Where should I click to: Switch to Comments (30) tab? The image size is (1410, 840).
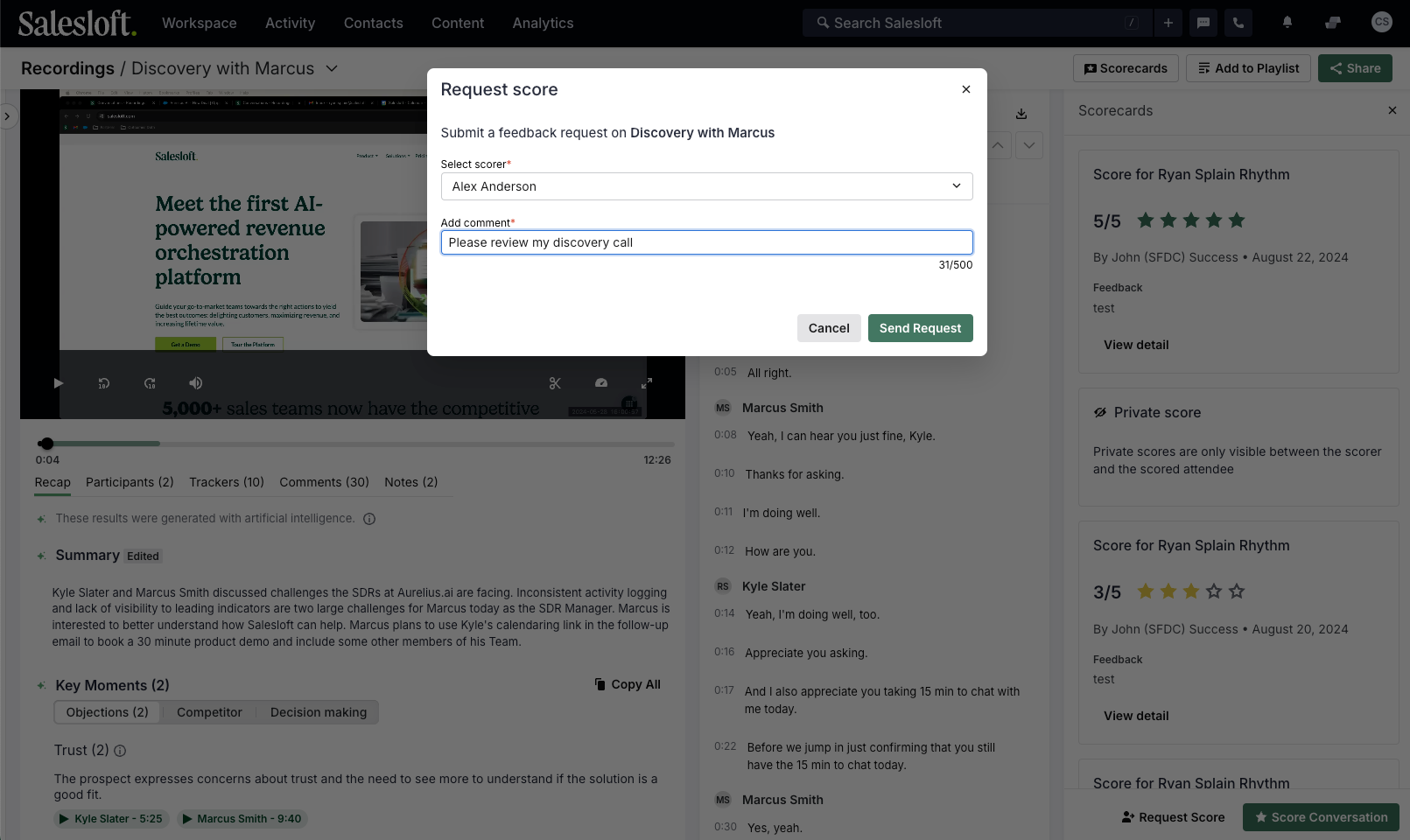coord(325,482)
